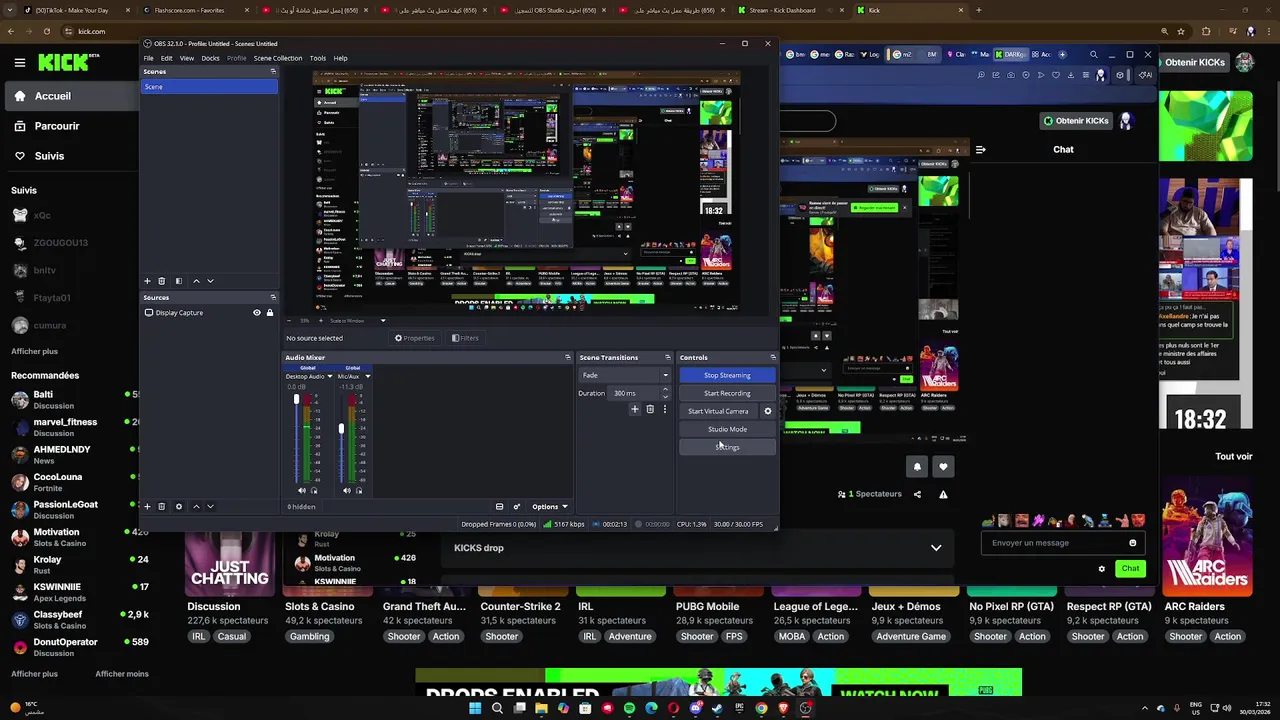Click the heart follow icon on the stream page
Image resolution: width=1280 pixels, height=720 pixels.
[x=943, y=467]
